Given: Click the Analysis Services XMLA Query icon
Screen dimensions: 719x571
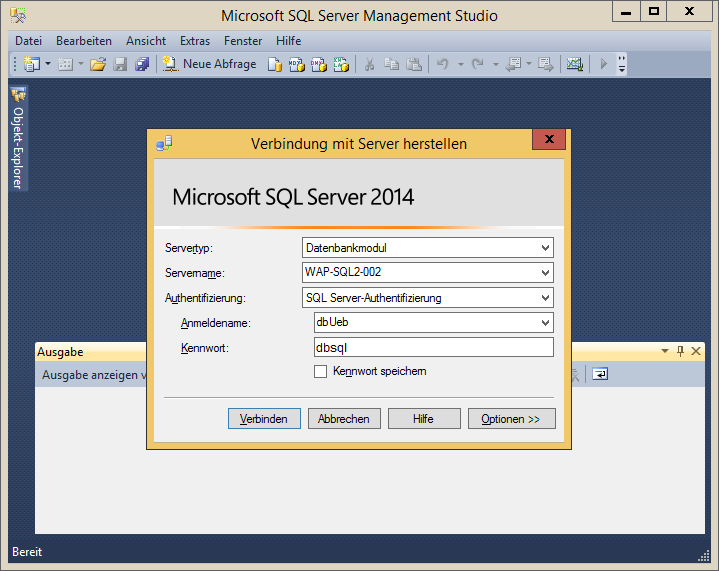Looking at the screenshot, I should [x=341, y=64].
